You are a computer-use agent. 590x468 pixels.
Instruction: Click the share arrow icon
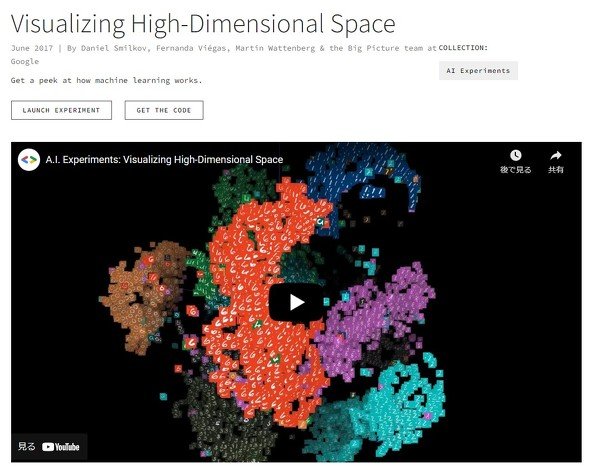556,155
